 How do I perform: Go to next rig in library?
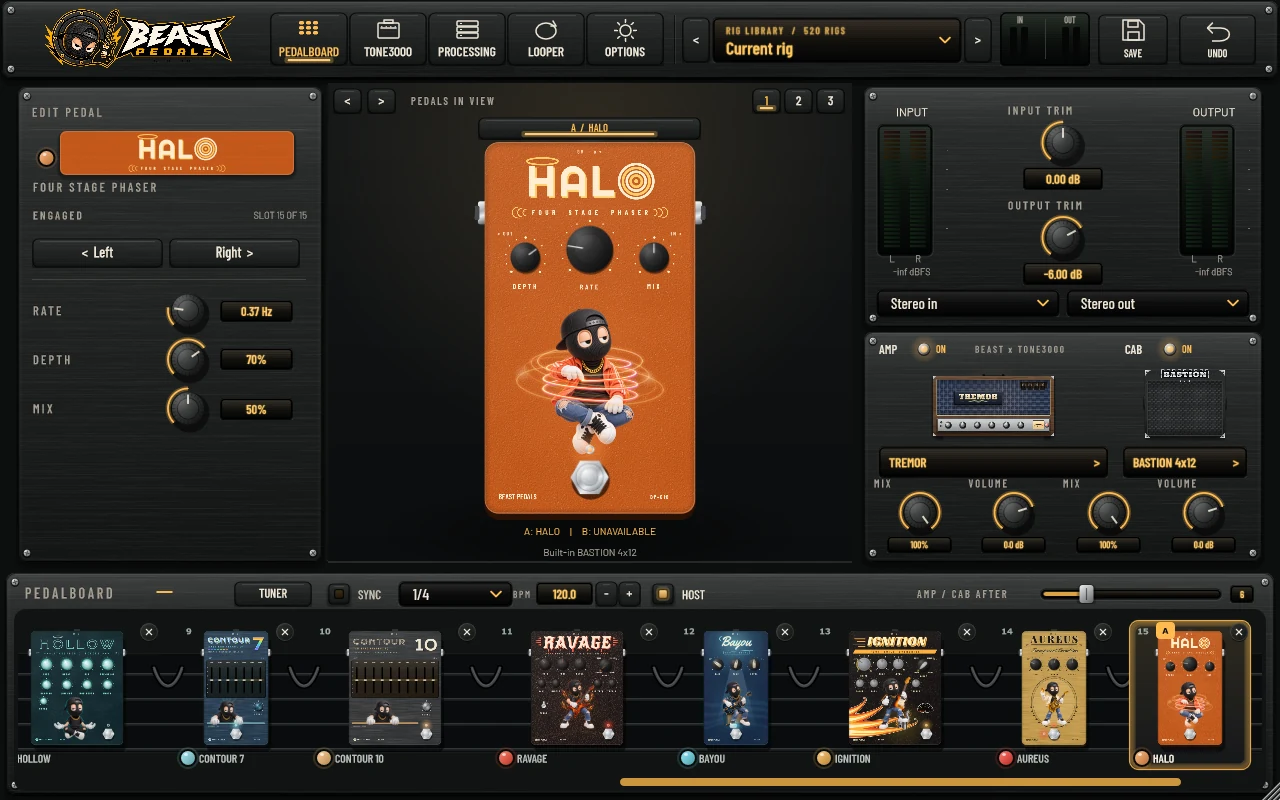pyautogui.click(x=978, y=40)
